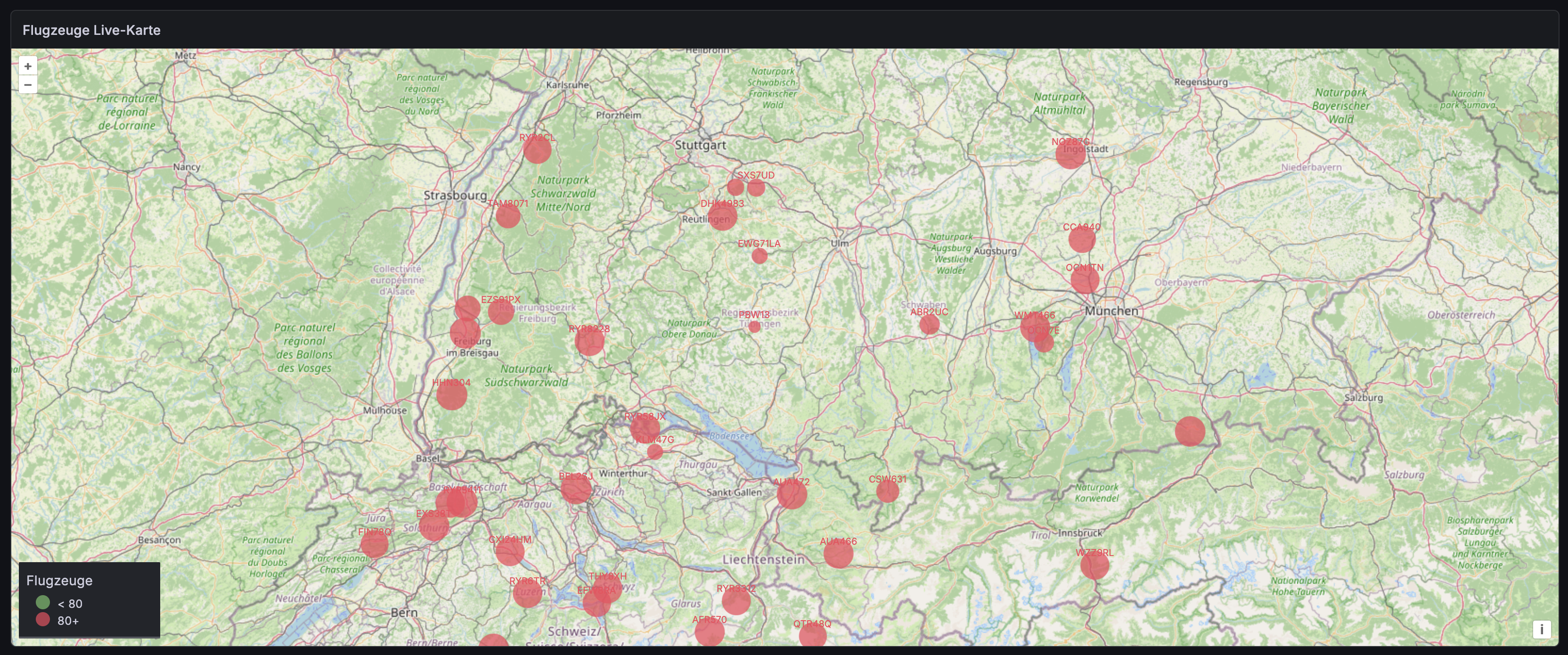Click aircraft marker TAM8071 near Strasbourg
Image resolution: width=1568 pixels, height=655 pixels.
pyautogui.click(x=507, y=215)
